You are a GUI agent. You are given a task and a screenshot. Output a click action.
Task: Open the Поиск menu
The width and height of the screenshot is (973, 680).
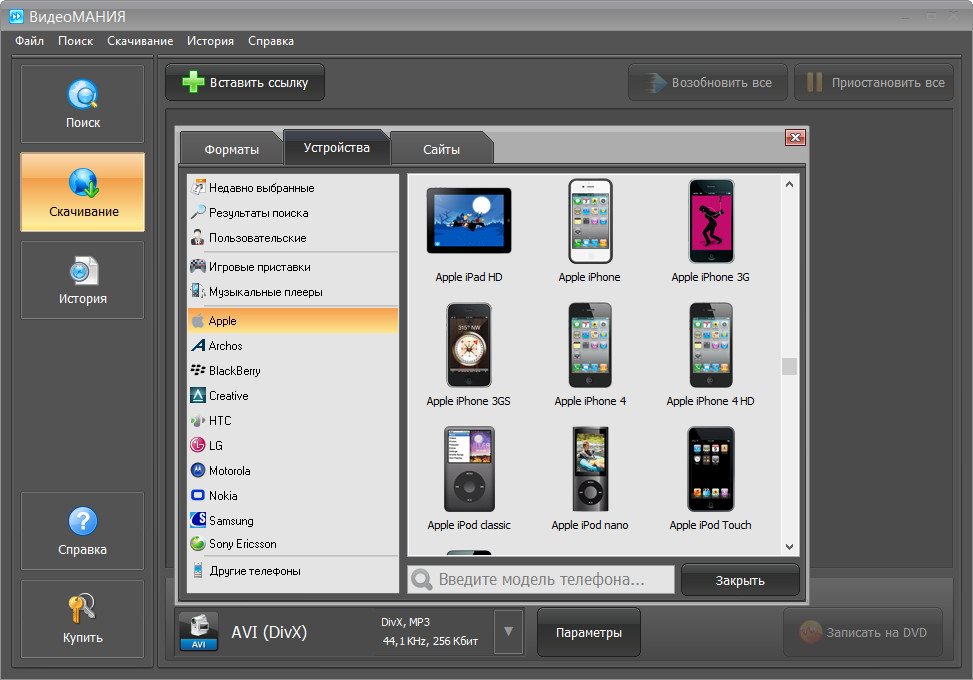point(75,41)
